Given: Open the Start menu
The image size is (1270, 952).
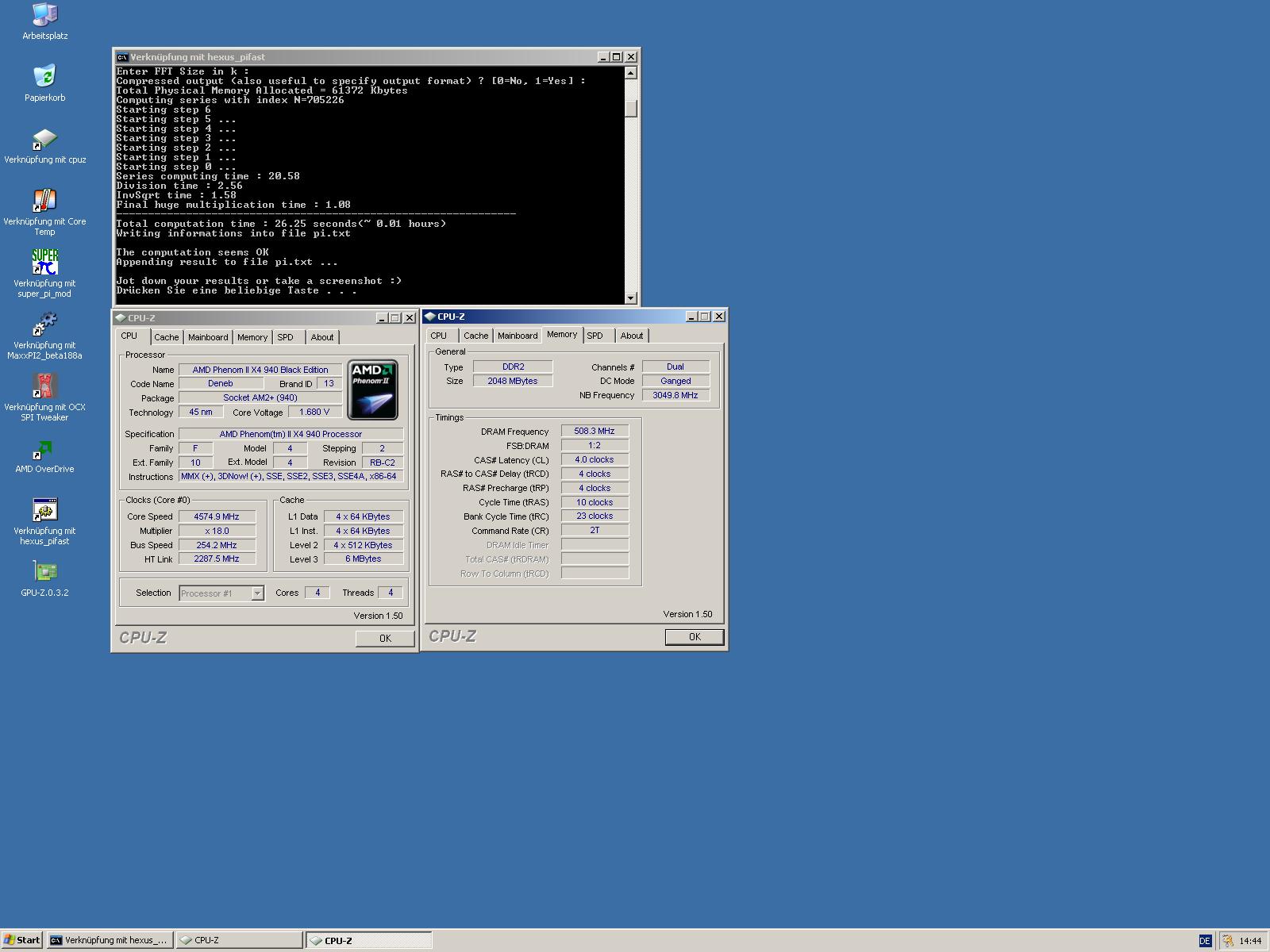Looking at the screenshot, I should 21,940.
